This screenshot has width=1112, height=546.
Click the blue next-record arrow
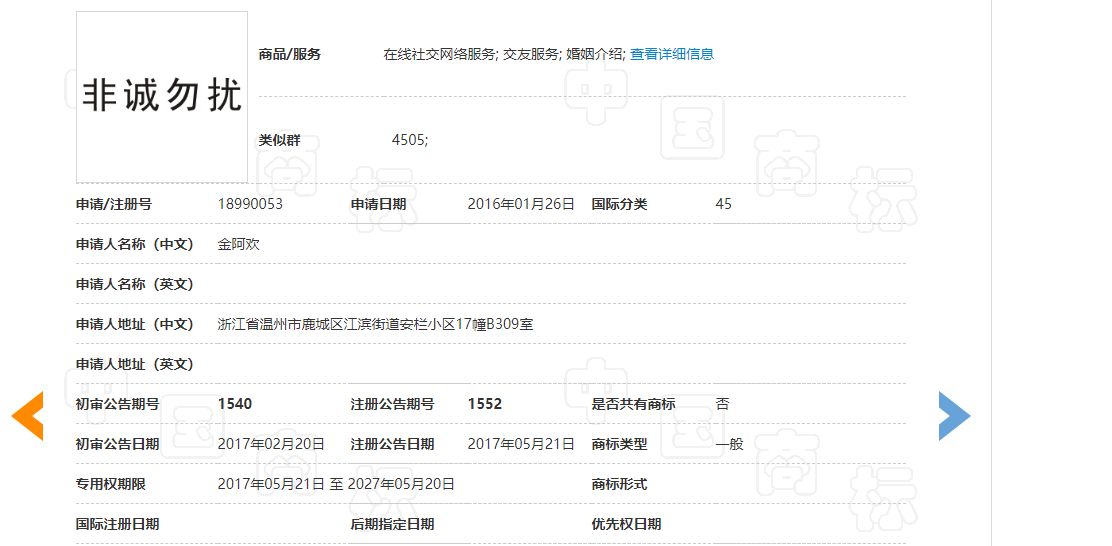point(953,416)
